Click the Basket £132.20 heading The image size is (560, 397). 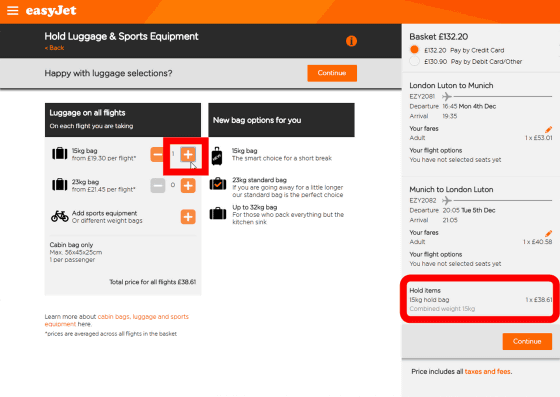coord(439,37)
